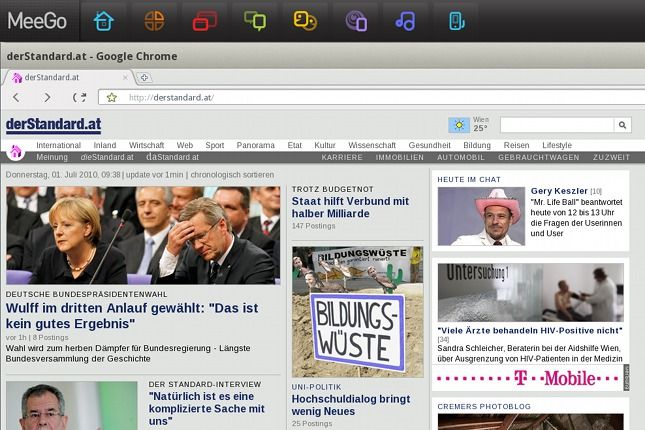Open a new tab with the plus button
Image resolution: width=645 pixels, height=430 pixels.
point(144,77)
